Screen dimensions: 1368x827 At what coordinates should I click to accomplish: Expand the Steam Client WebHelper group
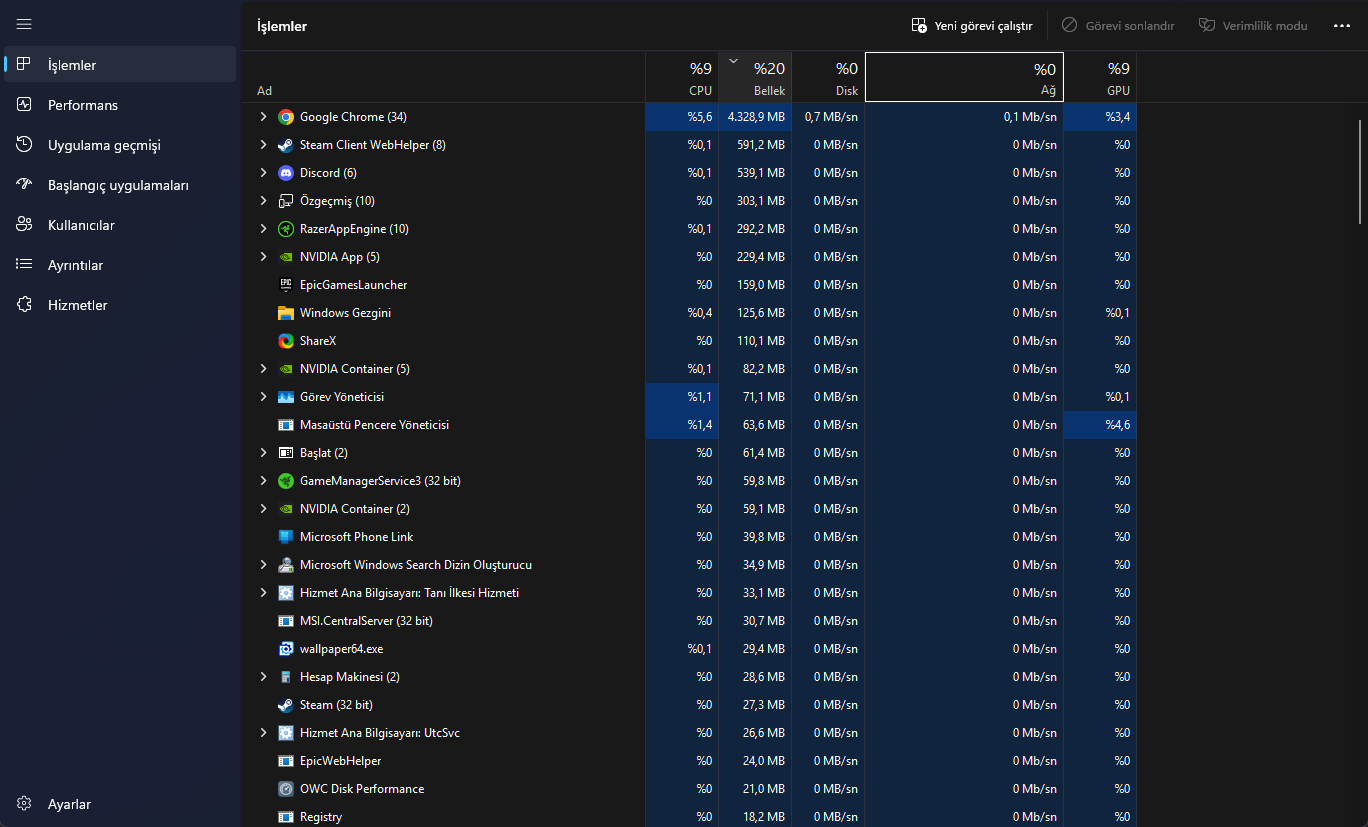[263, 145]
